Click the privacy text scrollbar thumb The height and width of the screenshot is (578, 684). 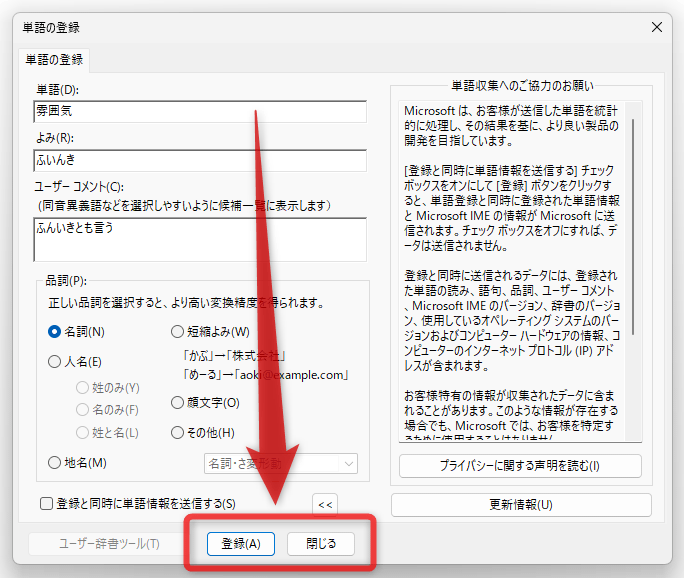click(633, 227)
